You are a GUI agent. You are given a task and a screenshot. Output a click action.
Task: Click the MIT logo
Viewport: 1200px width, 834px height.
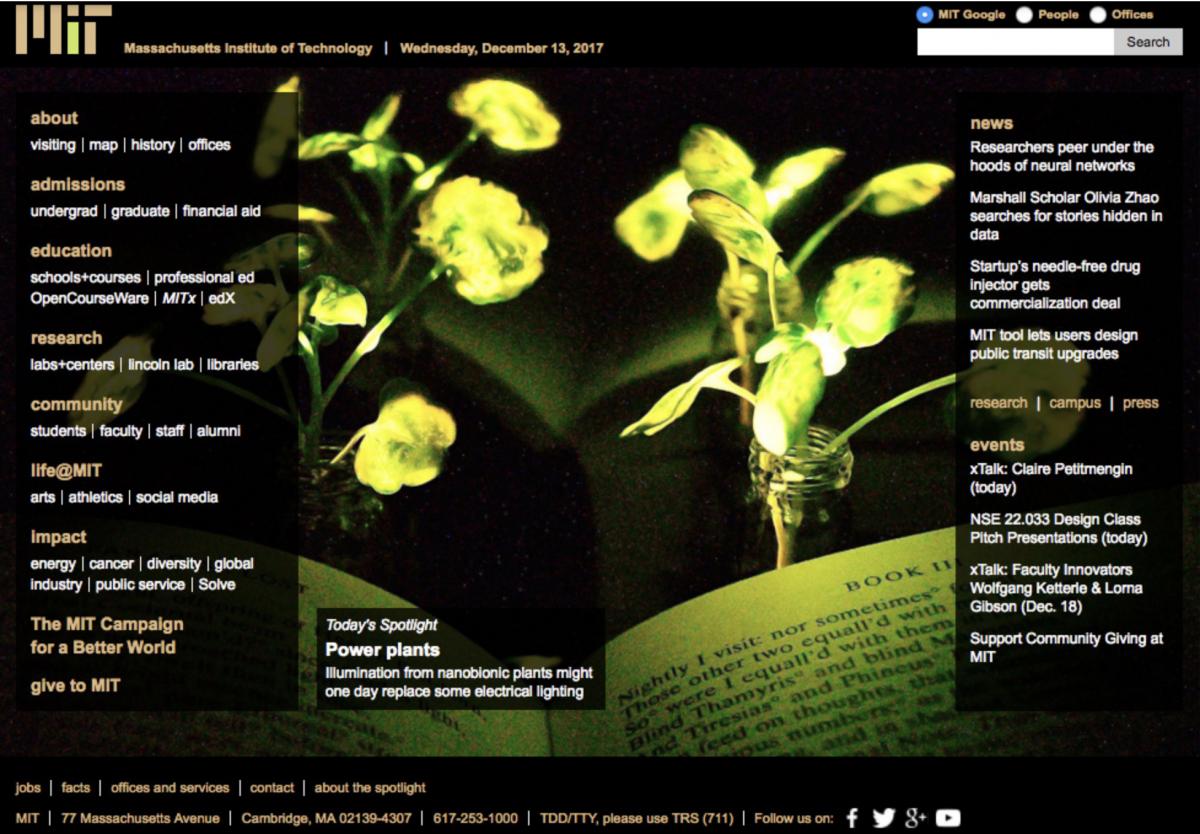(x=62, y=29)
